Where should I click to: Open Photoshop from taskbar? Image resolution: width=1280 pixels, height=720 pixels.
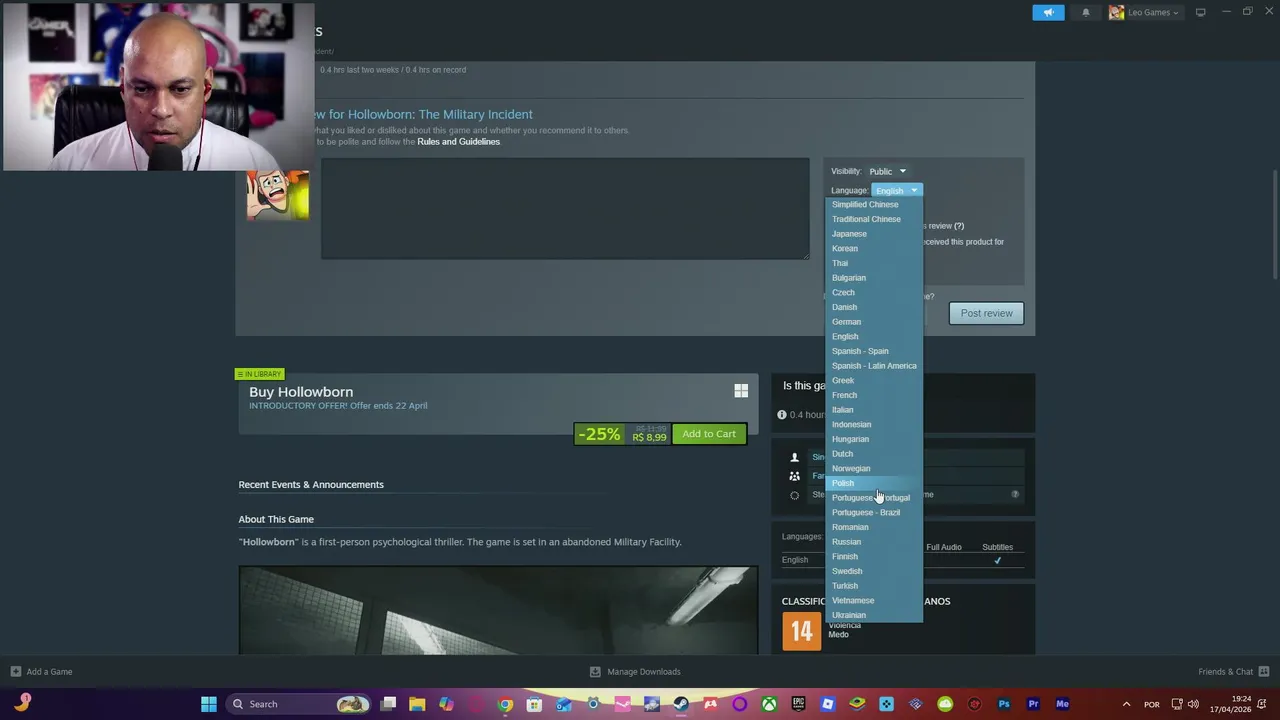point(1004,704)
